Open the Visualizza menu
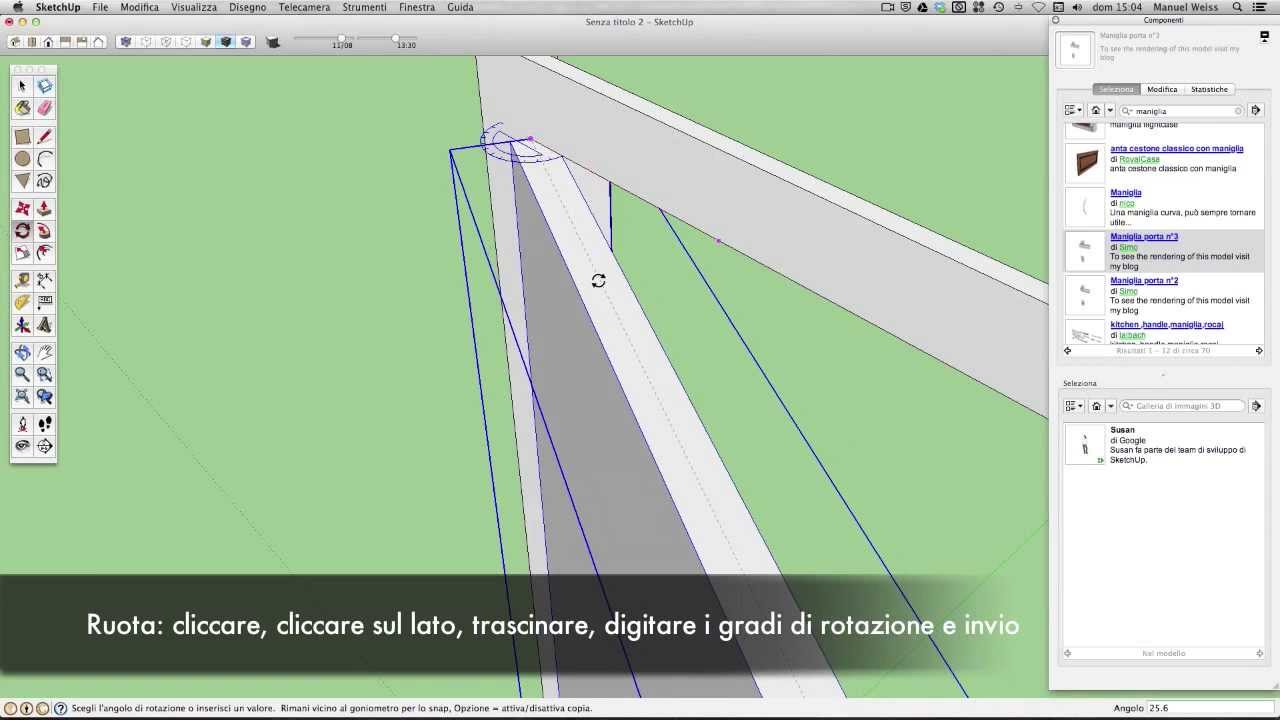This screenshot has height=720, width=1280. (194, 7)
